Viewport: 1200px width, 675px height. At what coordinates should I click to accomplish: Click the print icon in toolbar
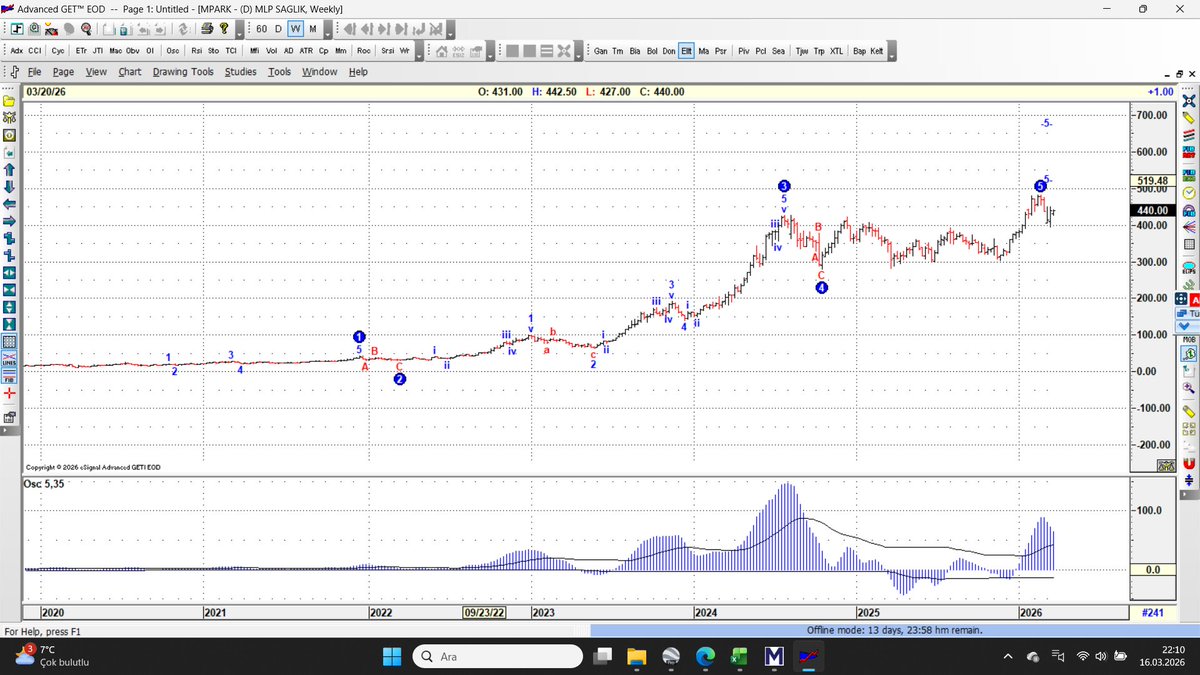[207, 28]
